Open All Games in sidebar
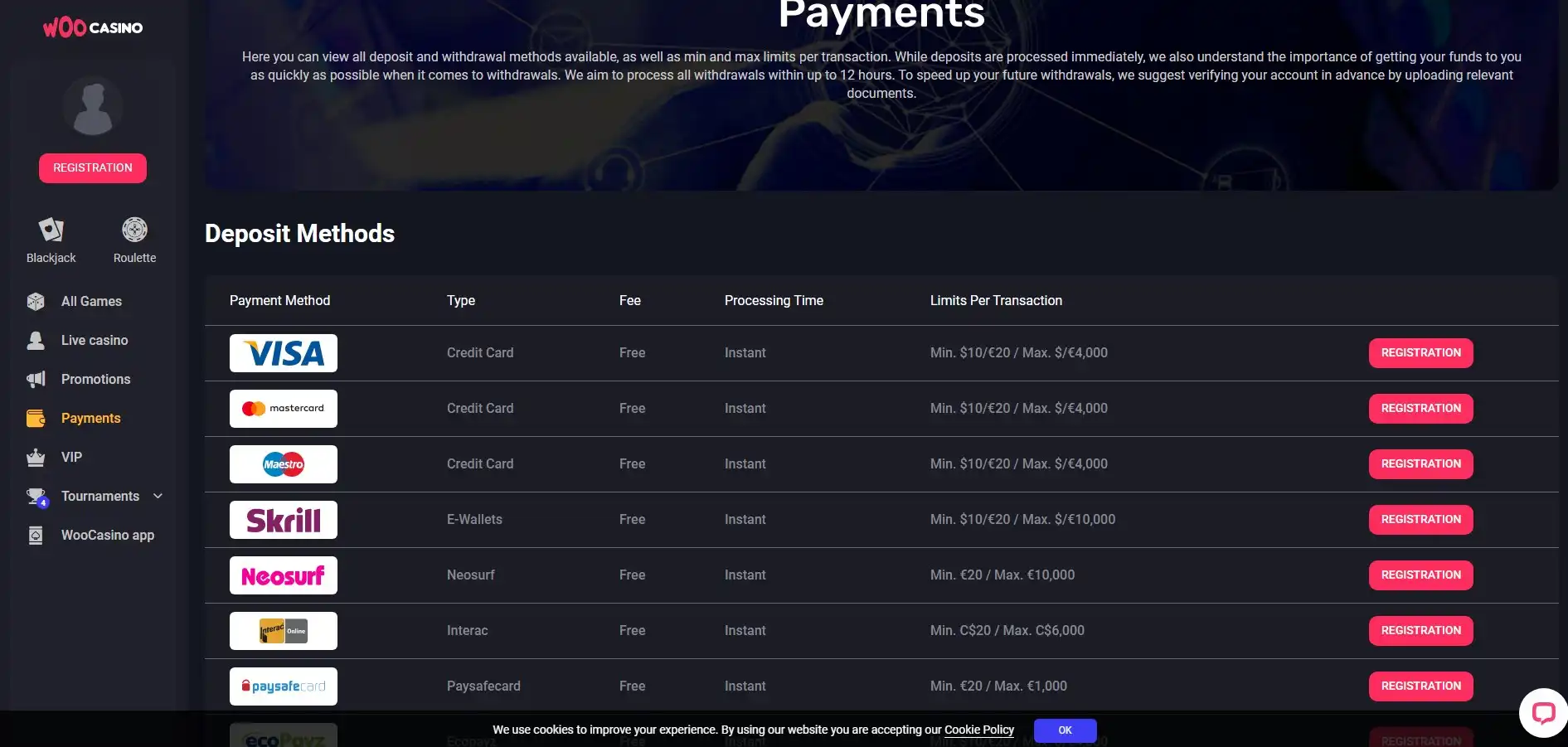1568x747 pixels. point(91,302)
